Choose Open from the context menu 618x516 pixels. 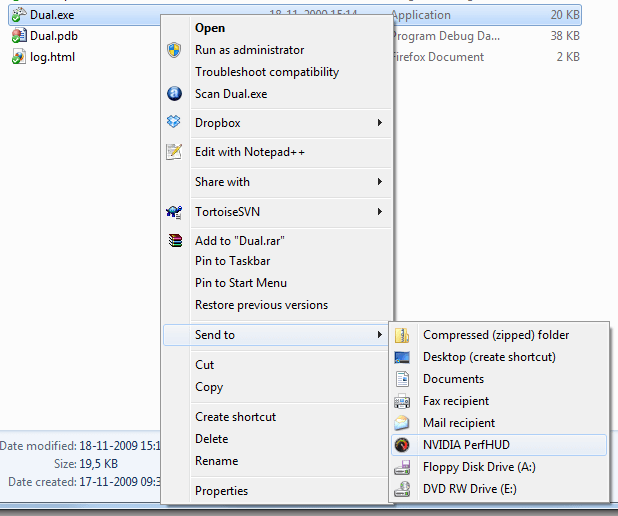[277, 28]
